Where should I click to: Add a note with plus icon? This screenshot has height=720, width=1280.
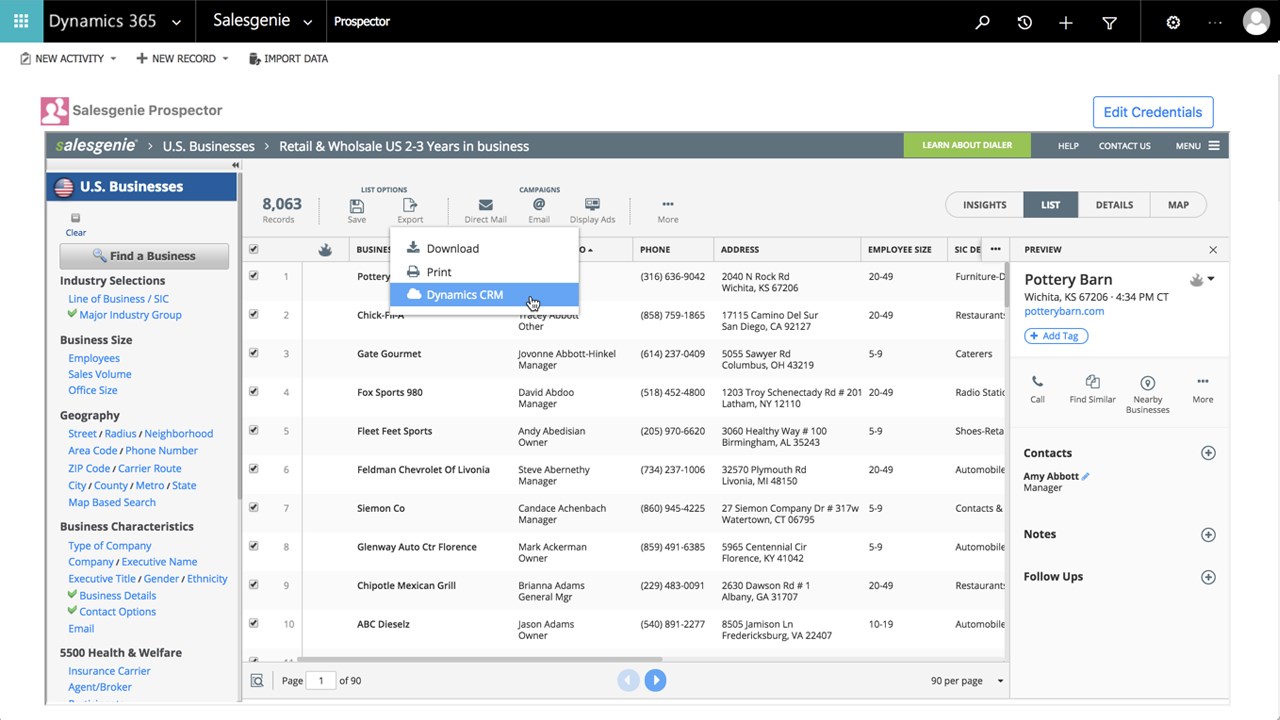click(1208, 535)
